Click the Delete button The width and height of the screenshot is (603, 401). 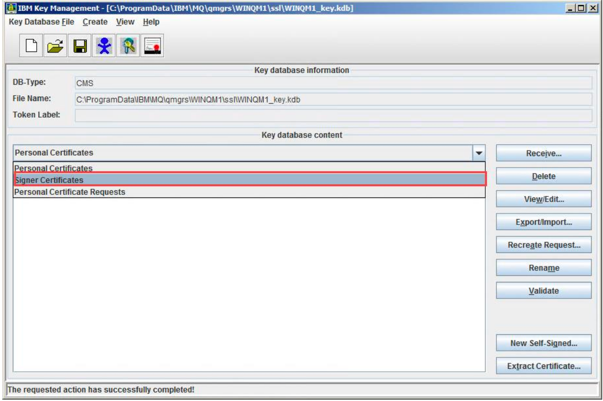tap(543, 176)
